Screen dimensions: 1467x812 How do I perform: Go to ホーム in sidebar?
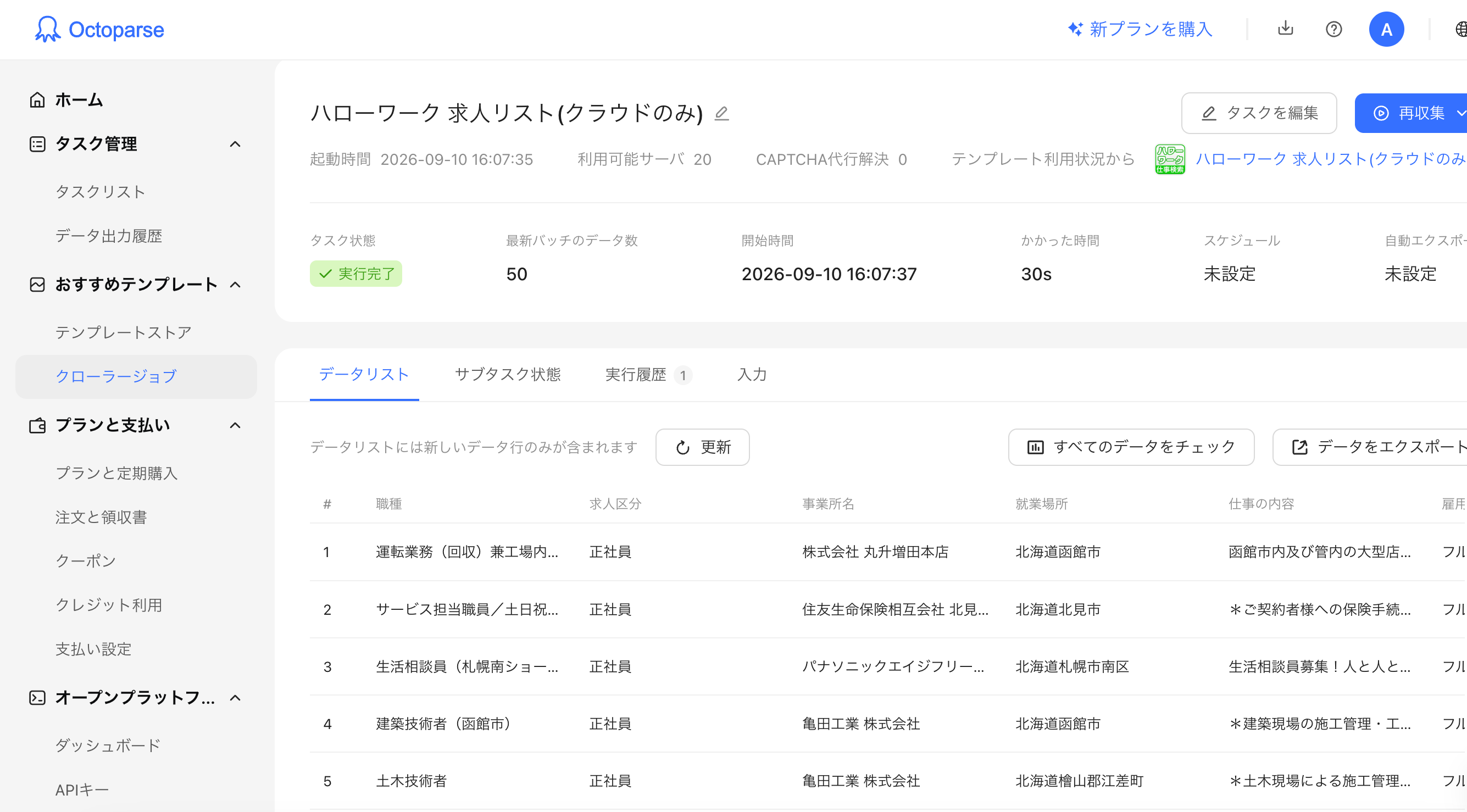pos(79,99)
